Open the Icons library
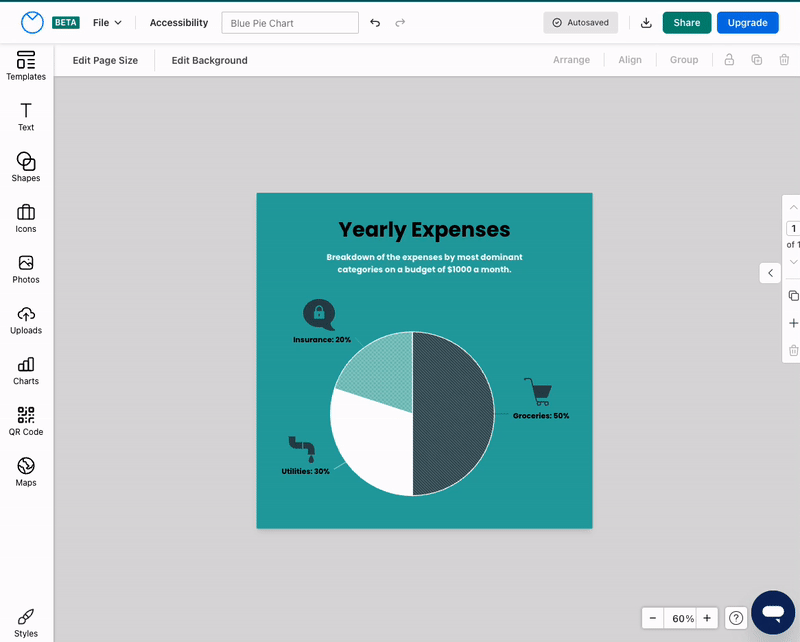 (25, 218)
